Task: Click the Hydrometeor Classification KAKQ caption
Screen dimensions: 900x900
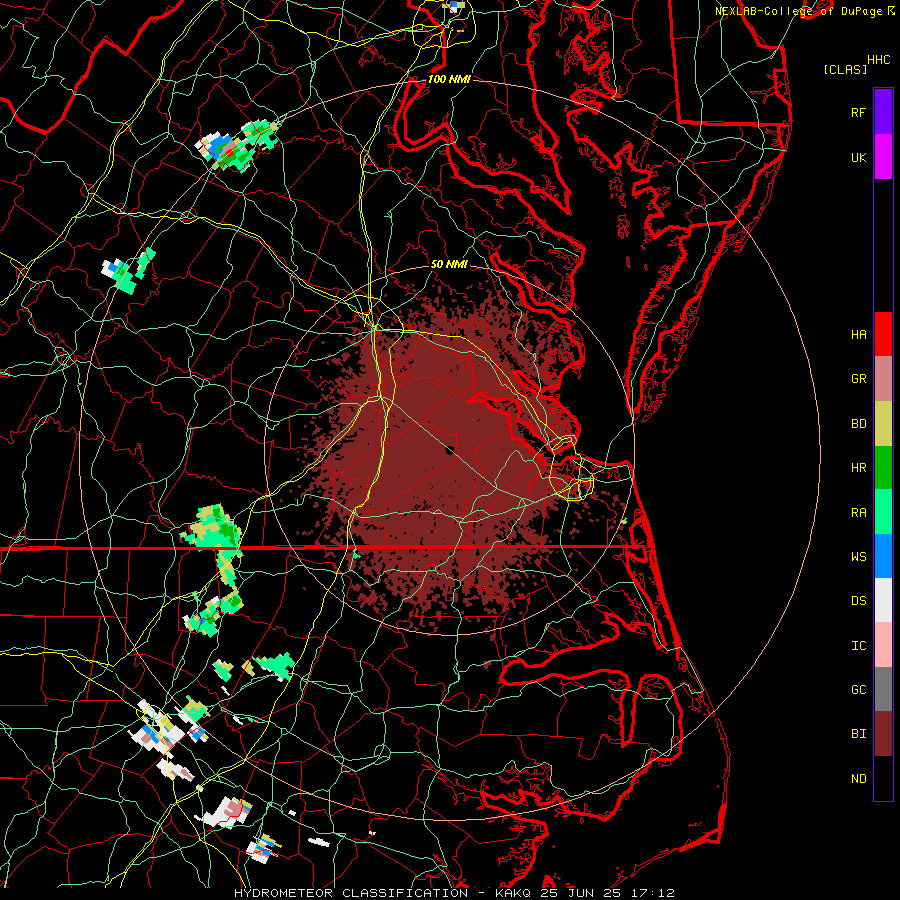Action: tap(382, 893)
